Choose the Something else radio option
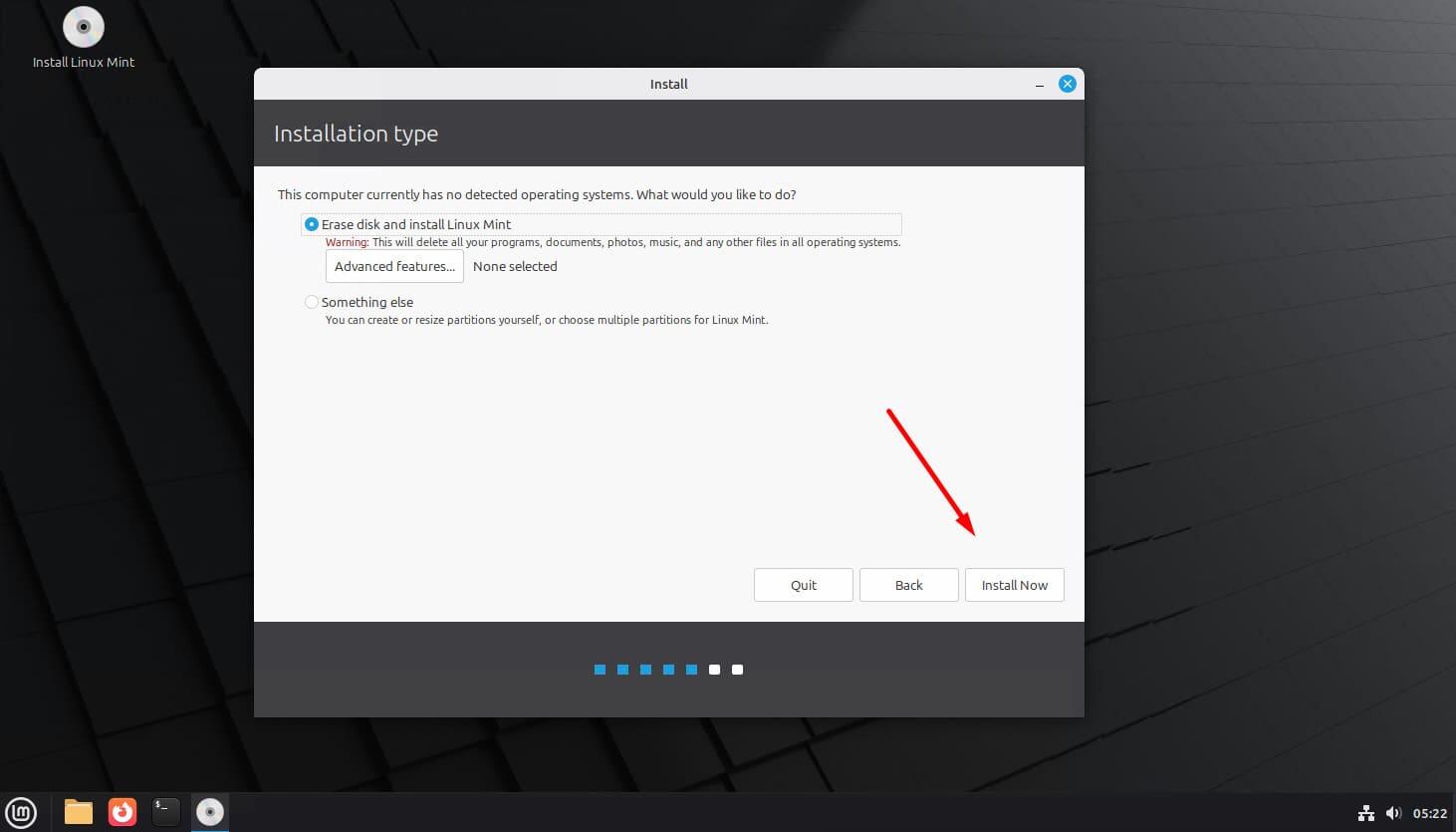Screen dimensions: 1456x832 click(312, 302)
